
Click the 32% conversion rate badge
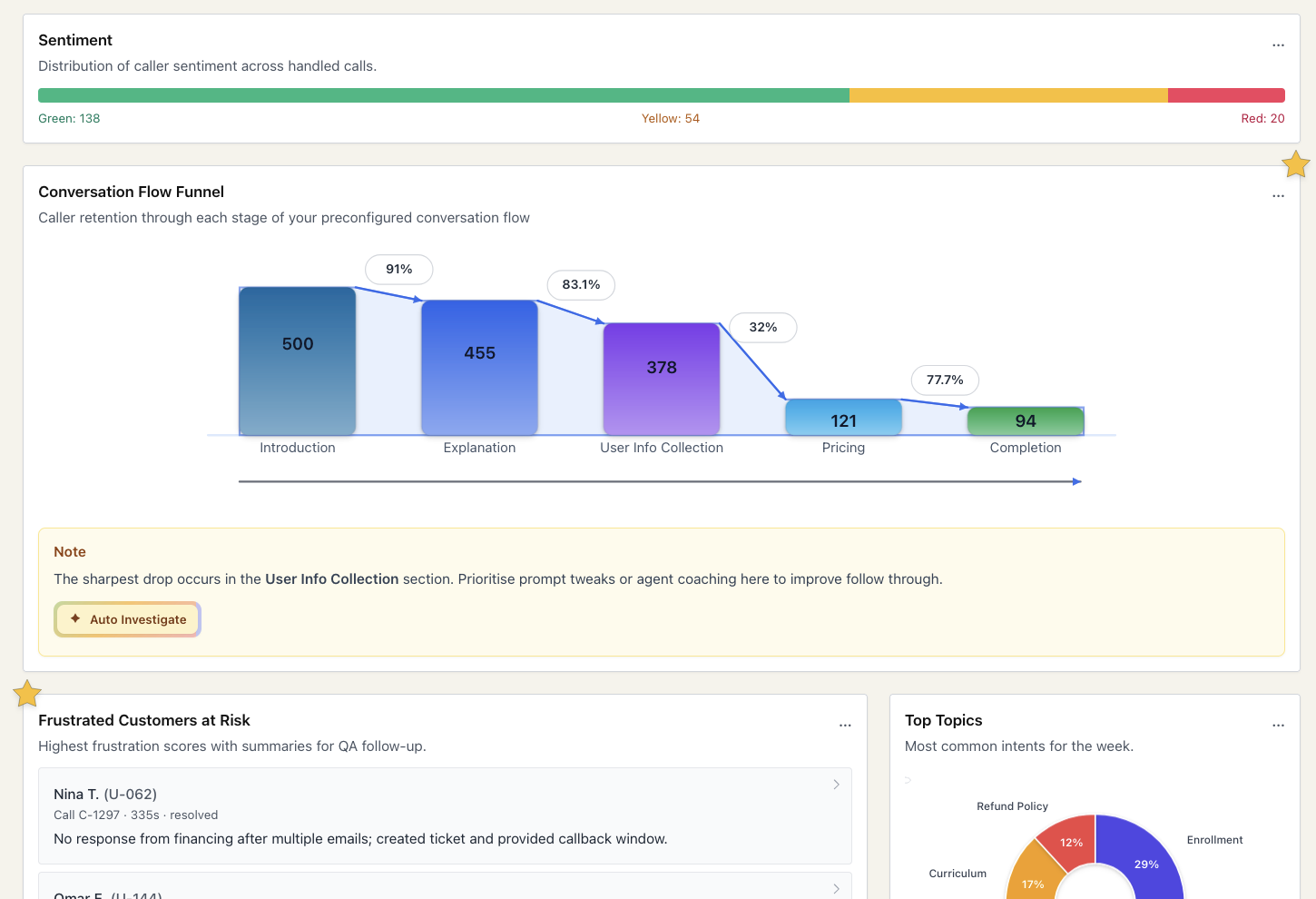coord(763,328)
